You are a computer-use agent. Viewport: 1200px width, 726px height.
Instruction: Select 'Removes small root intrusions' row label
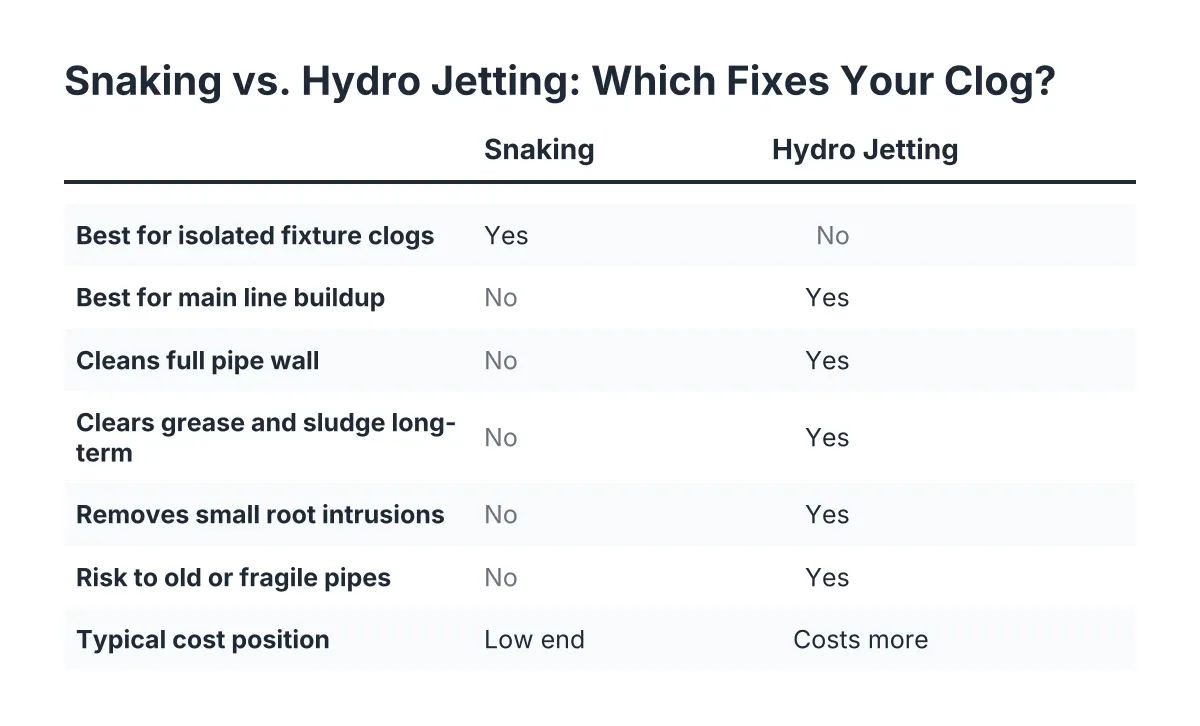(x=260, y=515)
